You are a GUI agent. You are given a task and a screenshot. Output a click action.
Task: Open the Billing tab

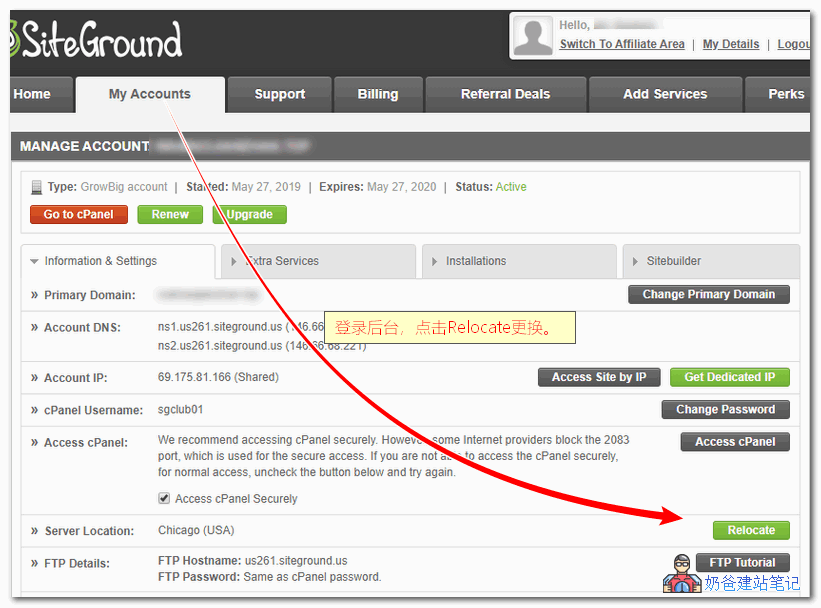pos(378,94)
